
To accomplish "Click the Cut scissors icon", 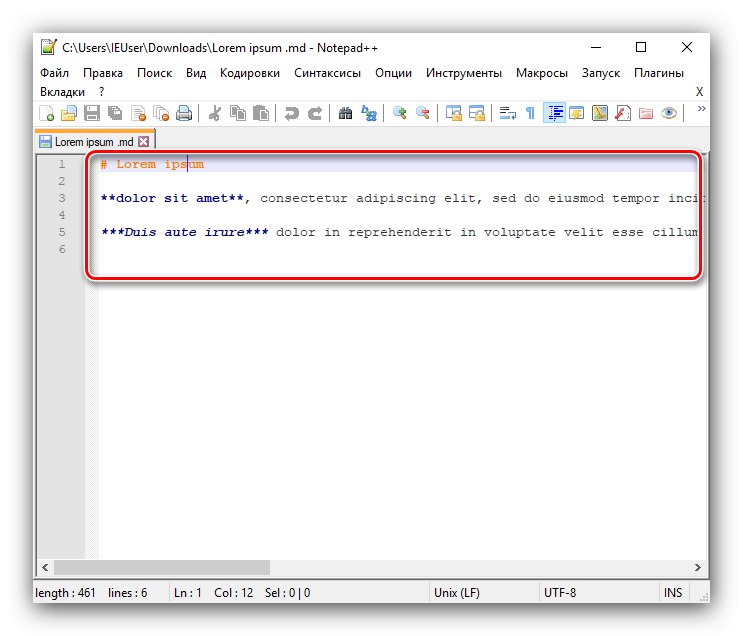I will (x=214, y=113).
